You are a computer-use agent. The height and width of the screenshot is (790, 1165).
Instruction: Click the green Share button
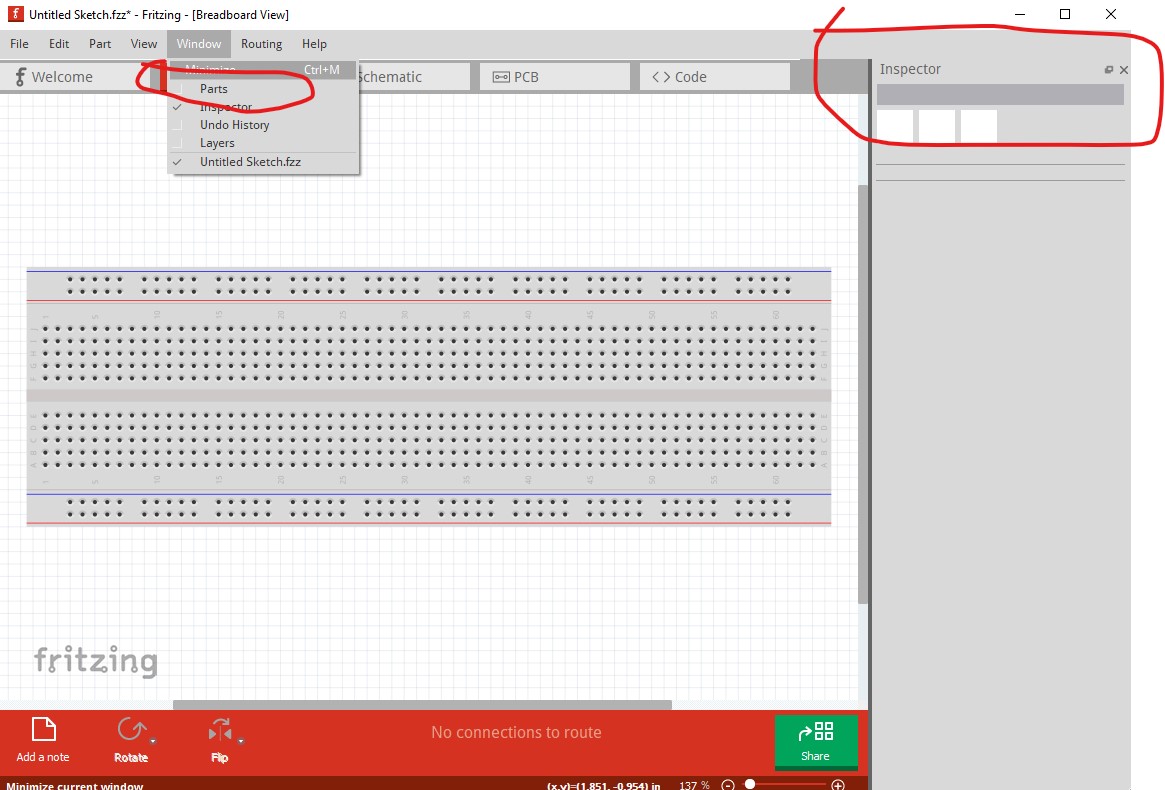pos(815,742)
